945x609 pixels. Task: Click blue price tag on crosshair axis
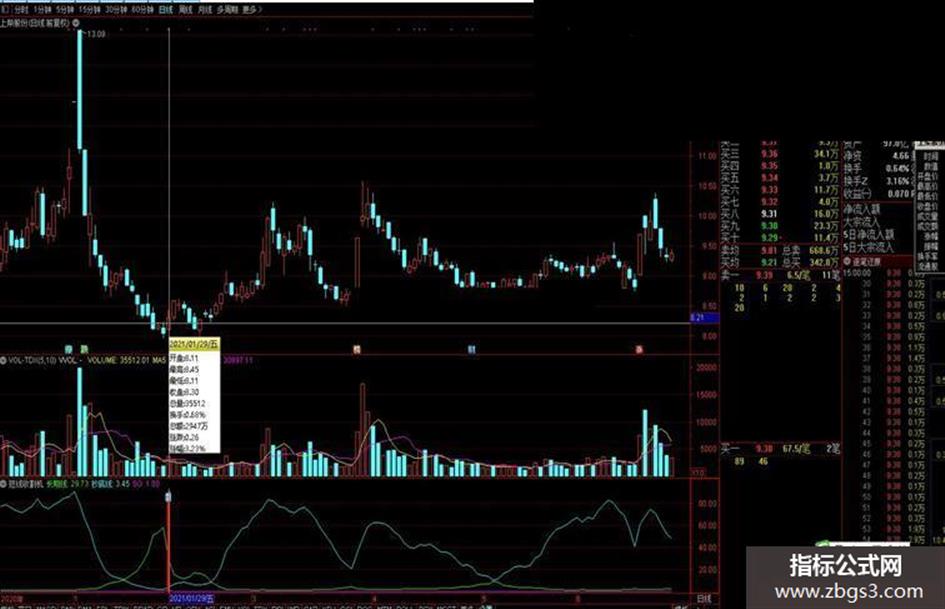click(704, 318)
